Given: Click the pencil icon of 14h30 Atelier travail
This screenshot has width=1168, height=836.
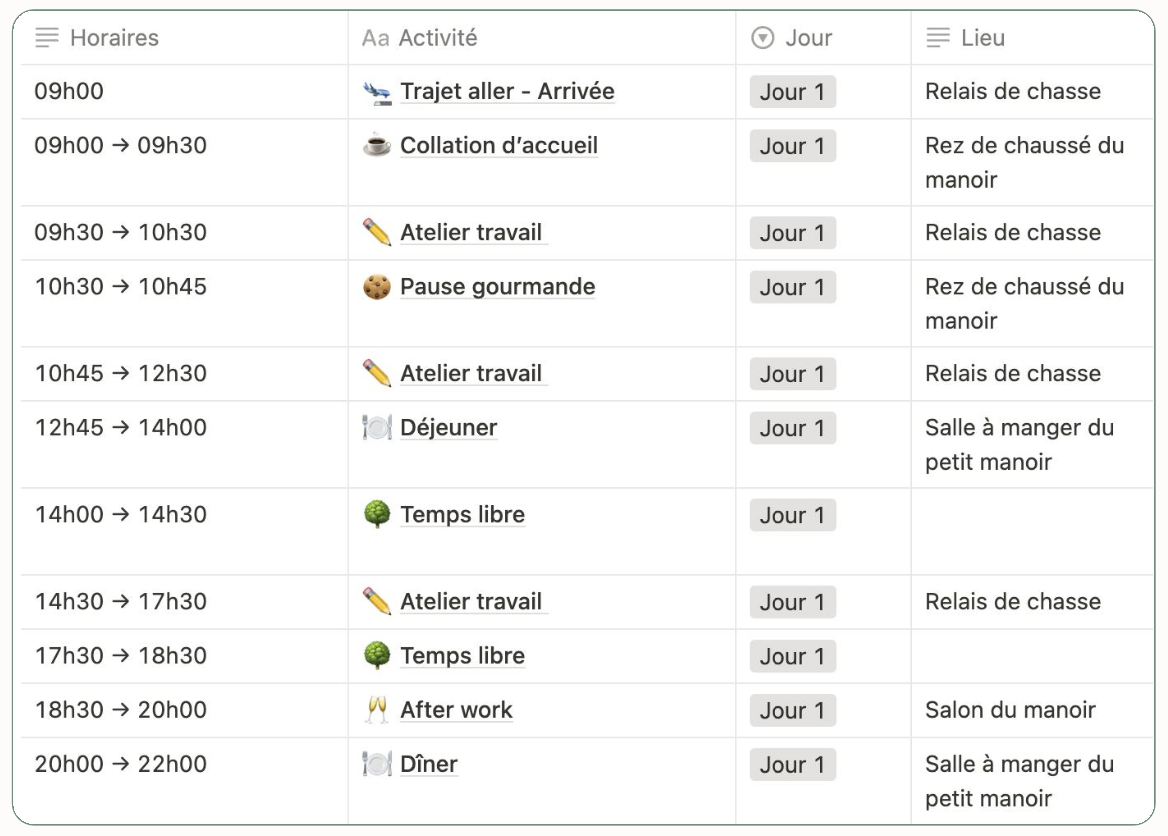Looking at the screenshot, I should tap(377, 601).
